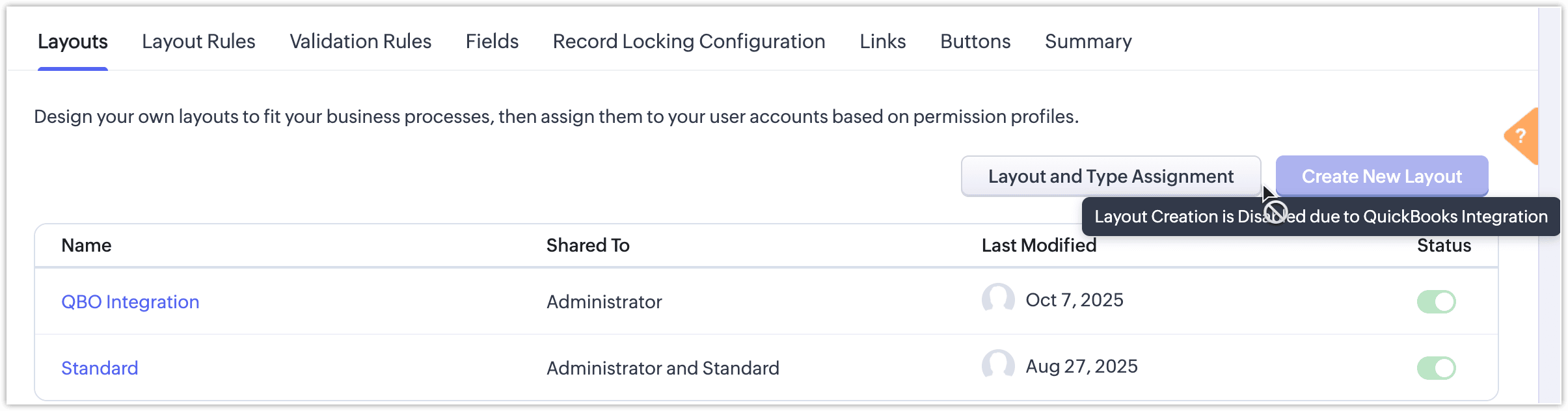Image resolution: width=1568 pixels, height=411 pixels.
Task: Open the Standard layout link
Action: pos(100,368)
